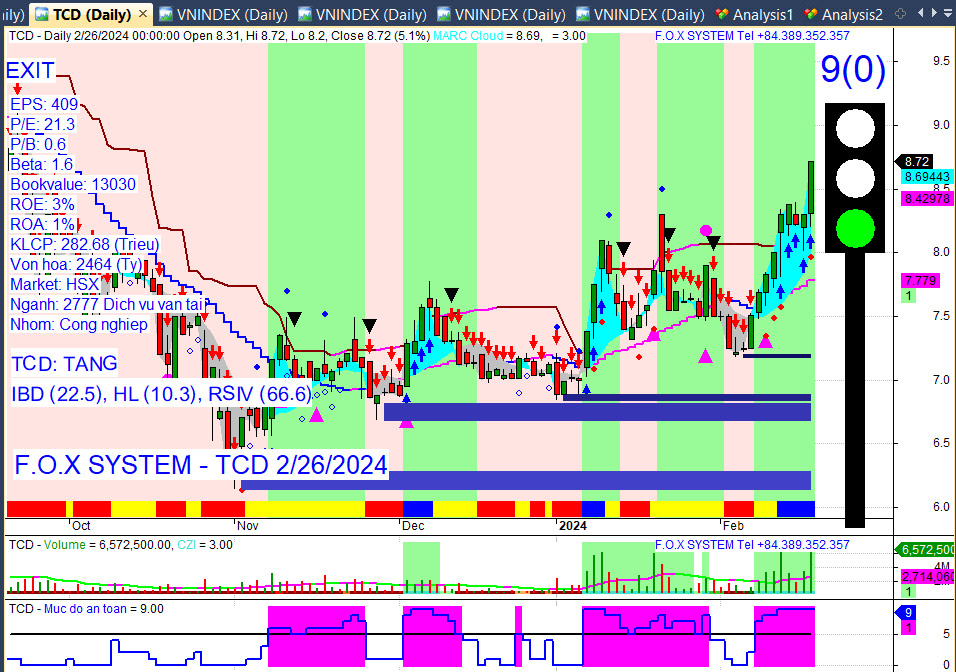Click the top white traffic light lamp
Image resolution: width=956 pixels, height=672 pixels.
pyautogui.click(x=855, y=129)
